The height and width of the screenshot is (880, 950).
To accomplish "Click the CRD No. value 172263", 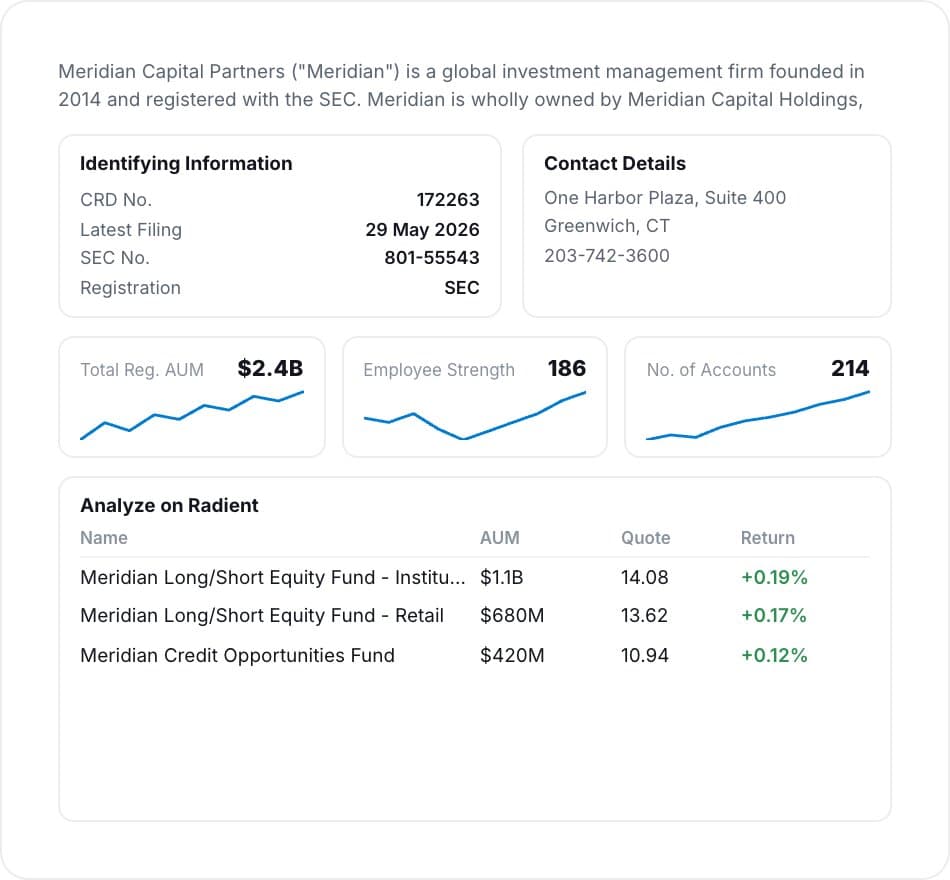I will click(x=448, y=199).
